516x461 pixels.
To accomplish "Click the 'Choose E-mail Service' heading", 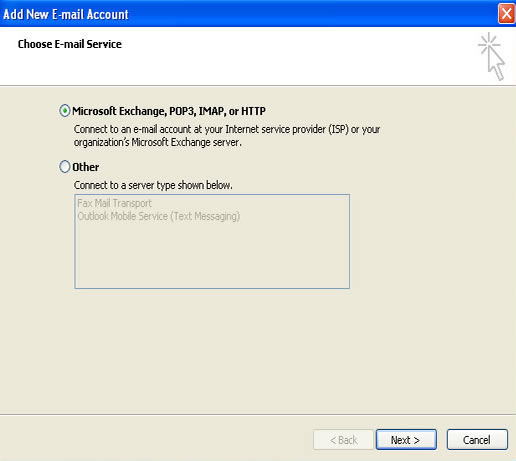I will [x=70, y=44].
